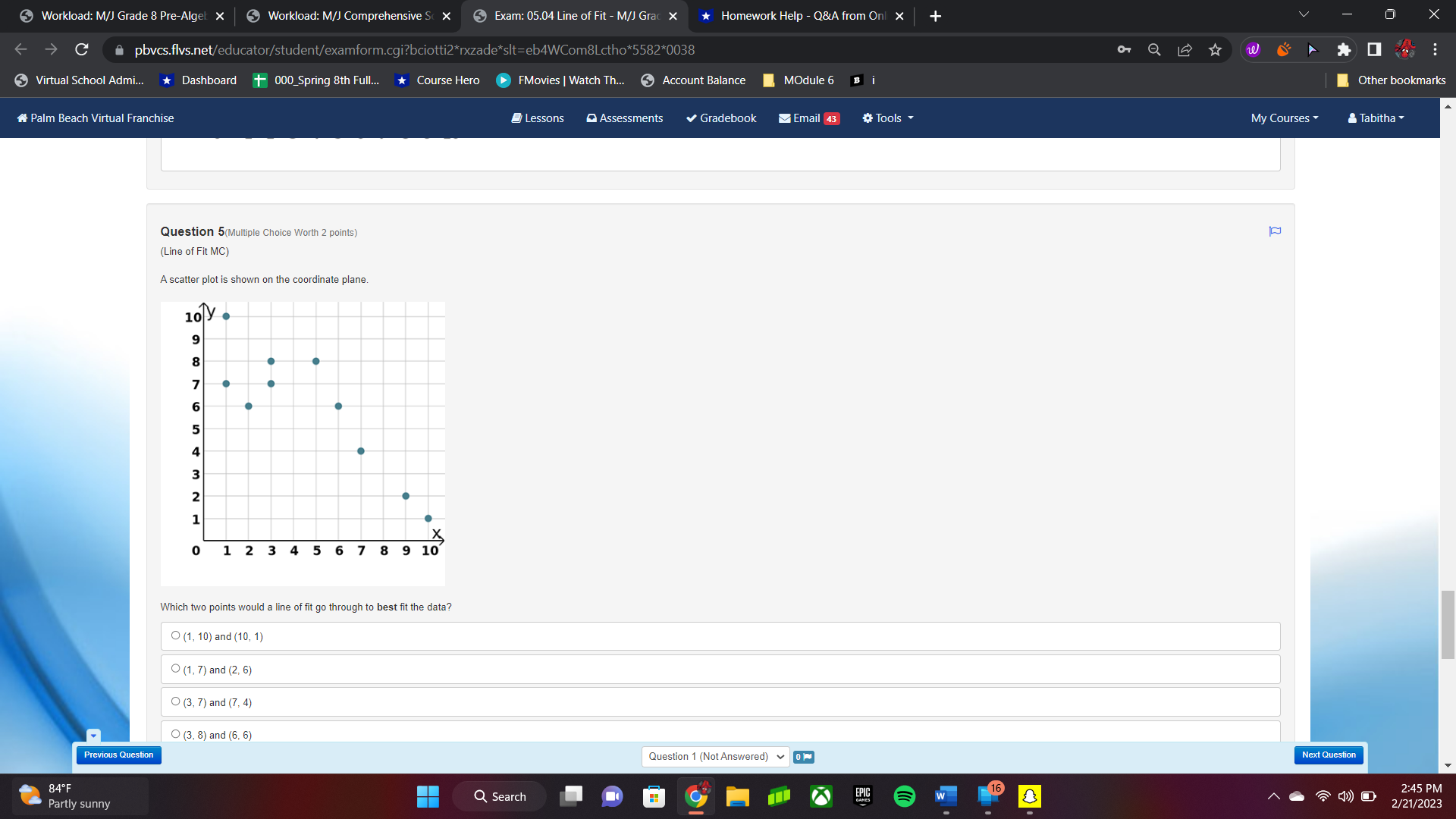
Task: Click the bookmark star icon in the address bar
Action: [1215, 50]
